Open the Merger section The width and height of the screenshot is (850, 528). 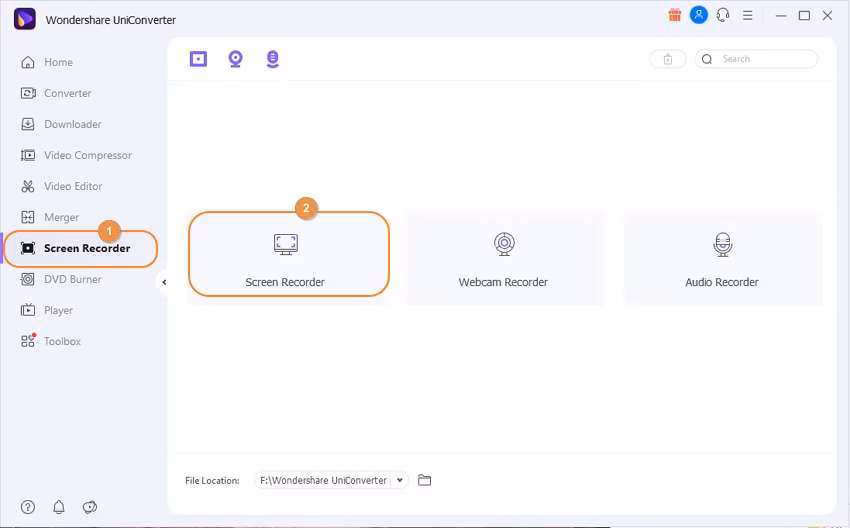pos(50,217)
